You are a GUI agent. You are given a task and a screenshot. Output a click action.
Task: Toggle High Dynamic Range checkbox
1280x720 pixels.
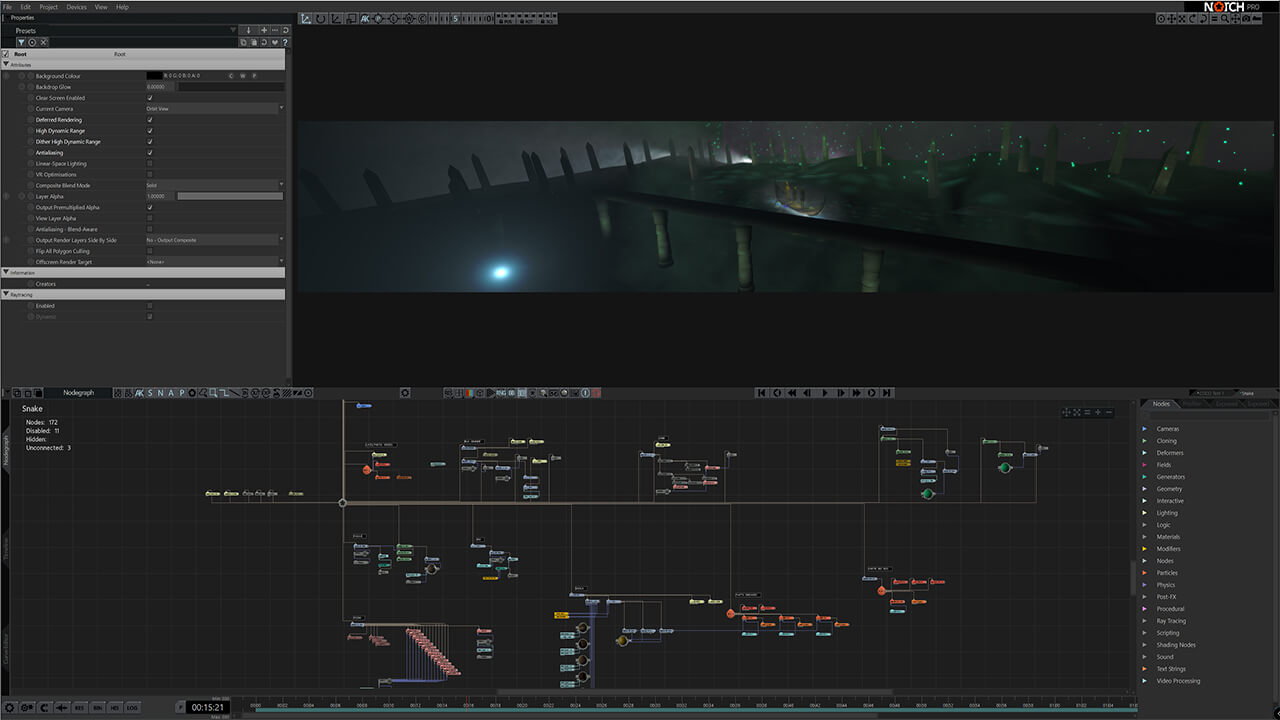pos(150,131)
